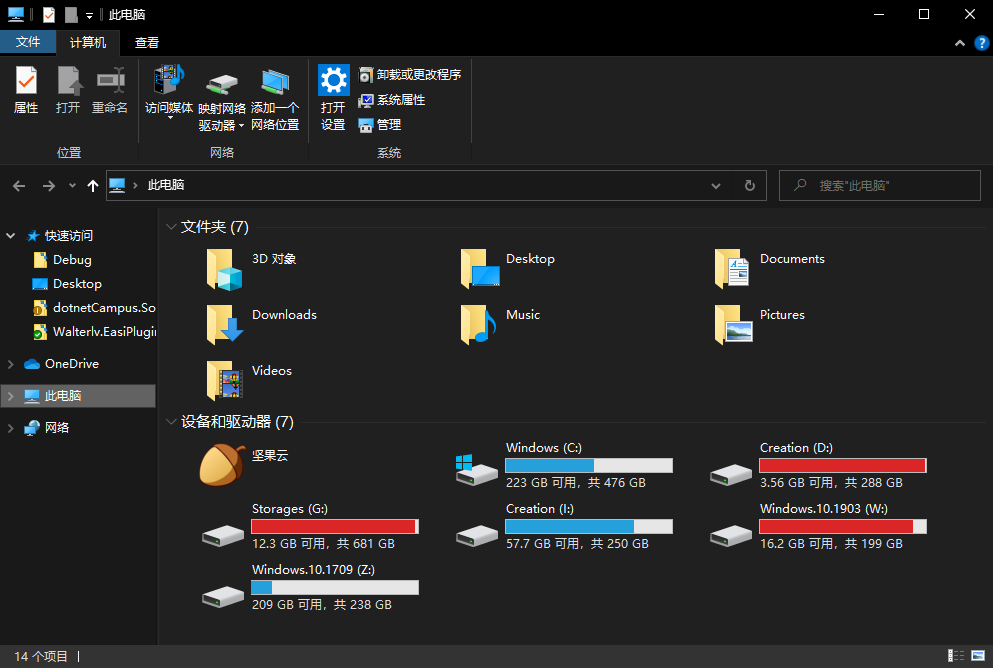Viewport: 993px width, 668px height.
Task: Open the 文件 (File) tab
Action: pyautogui.click(x=28, y=42)
